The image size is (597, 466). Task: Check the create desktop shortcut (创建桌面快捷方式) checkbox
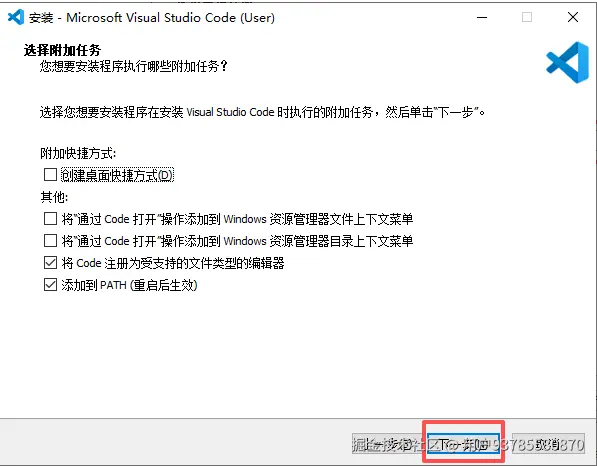50,175
